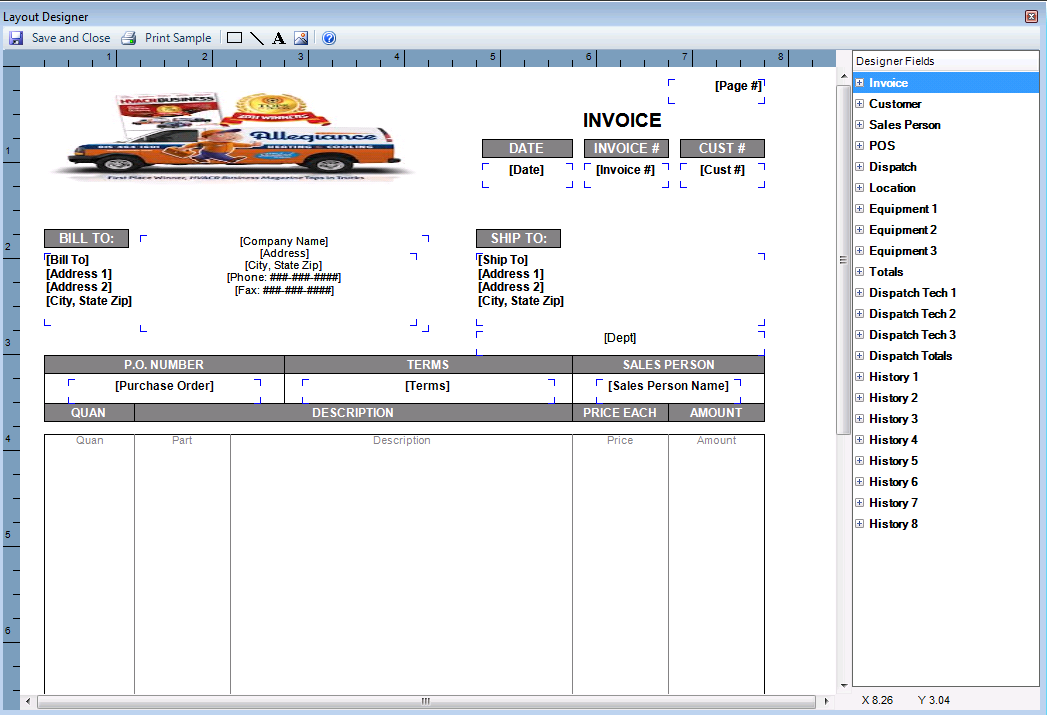Click the Save and Close text button
Viewport: 1047px width, 715px height.
[71, 38]
